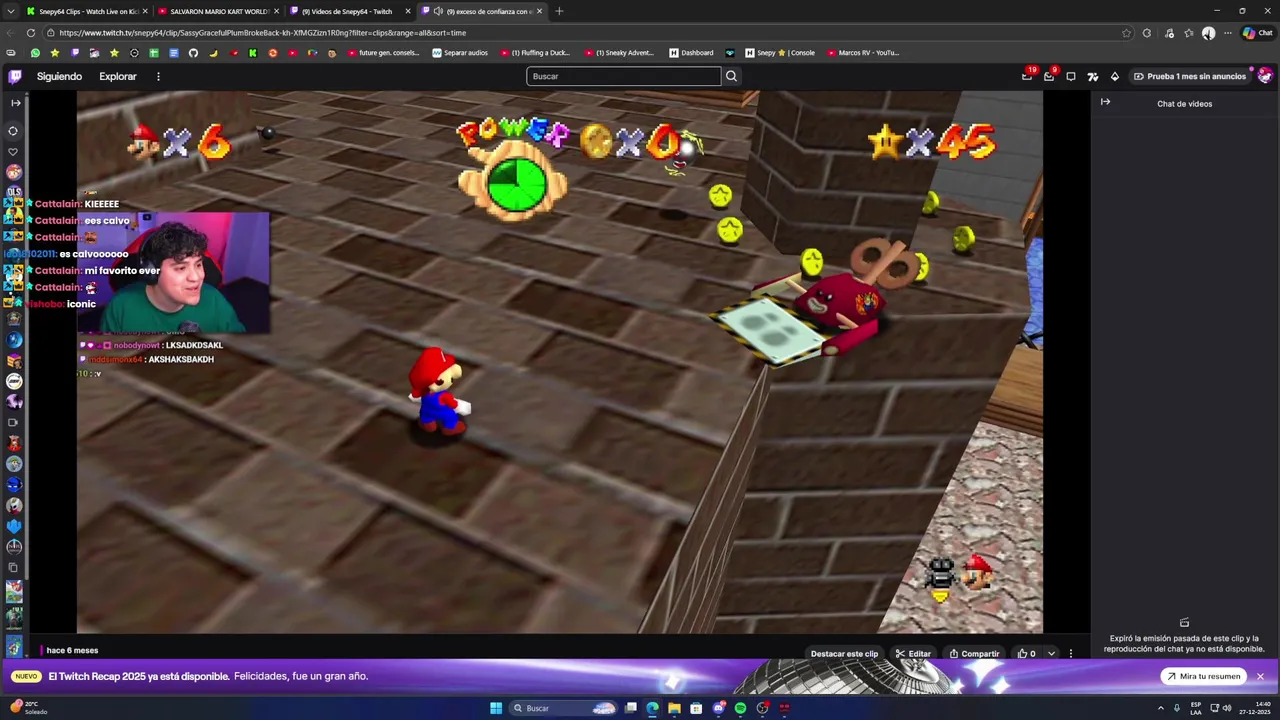Collapse the Chat de videos panel
The height and width of the screenshot is (720, 1280).
point(1105,102)
